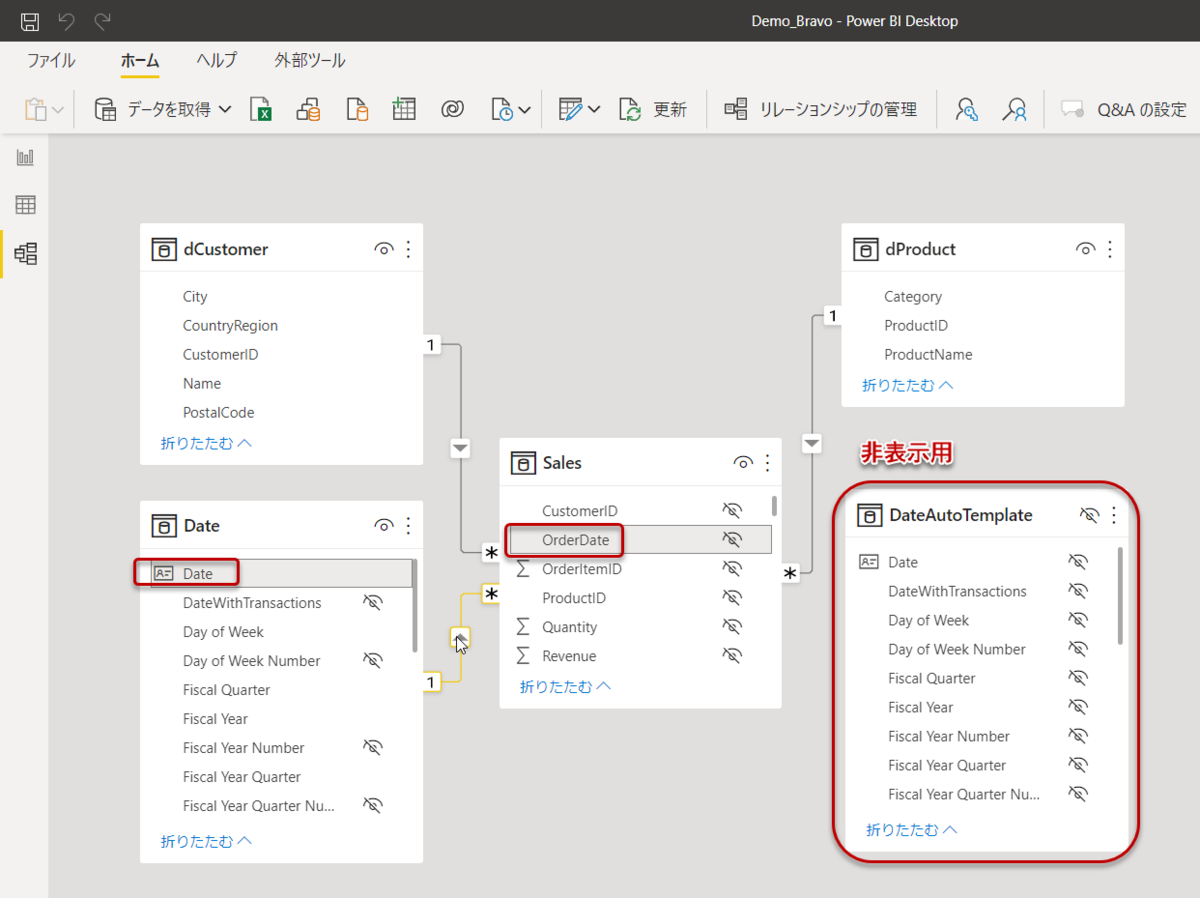Screen dimensions: 1200x898
Task: Undo the last action
Action: tap(66, 21)
